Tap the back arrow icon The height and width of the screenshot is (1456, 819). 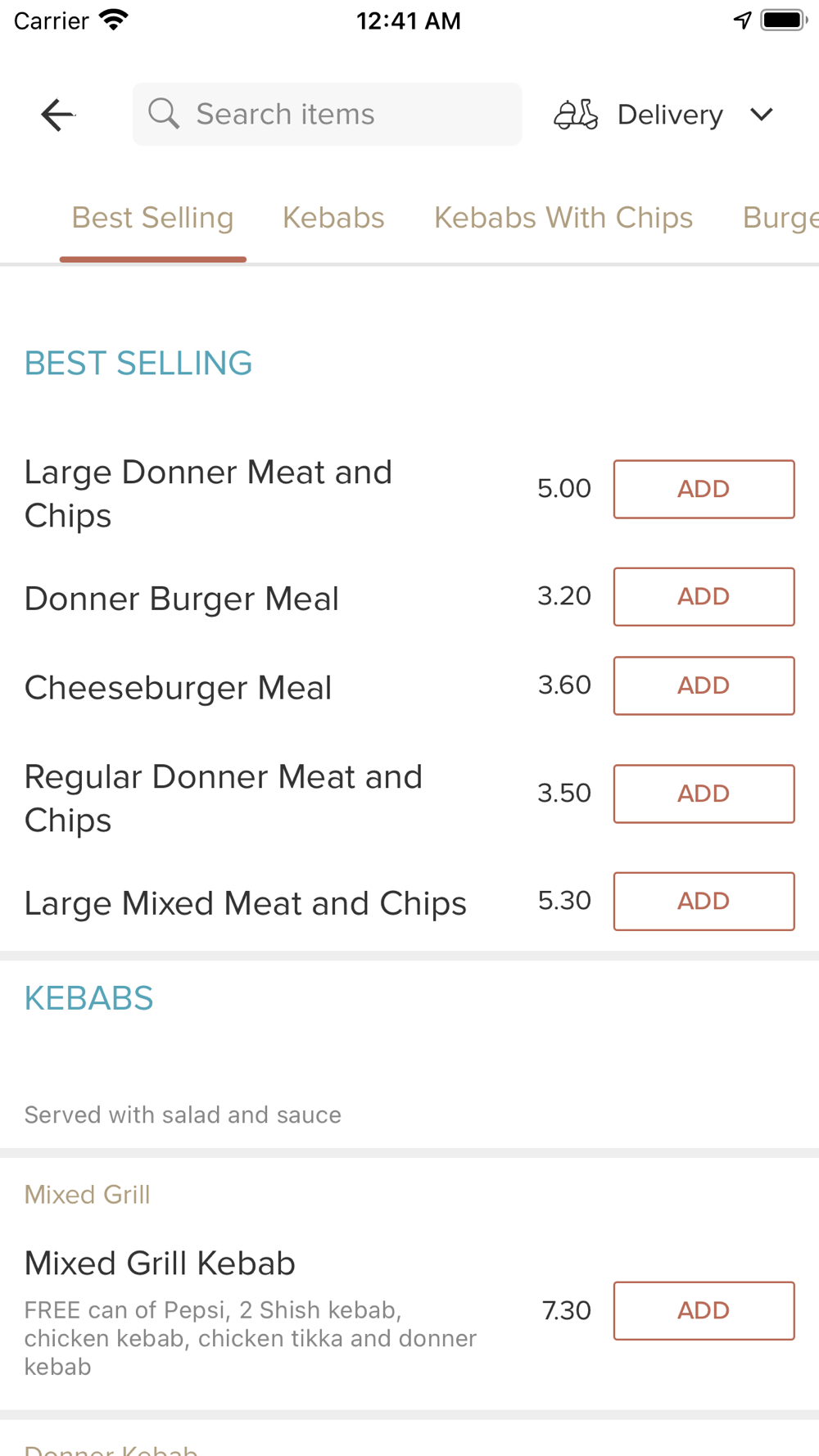coord(57,115)
